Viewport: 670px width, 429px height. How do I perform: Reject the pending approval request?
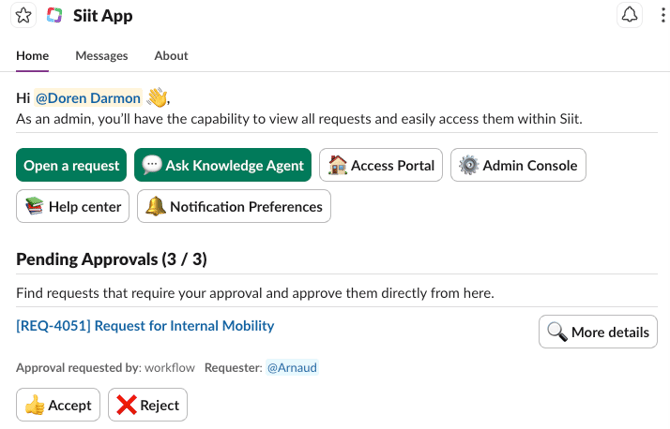tap(148, 405)
